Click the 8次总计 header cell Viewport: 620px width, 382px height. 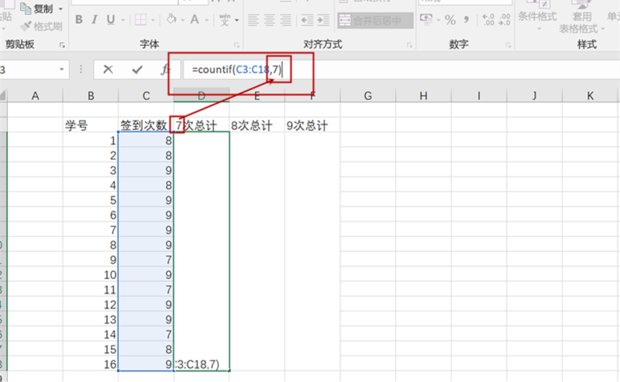click(x=257, y=125)
